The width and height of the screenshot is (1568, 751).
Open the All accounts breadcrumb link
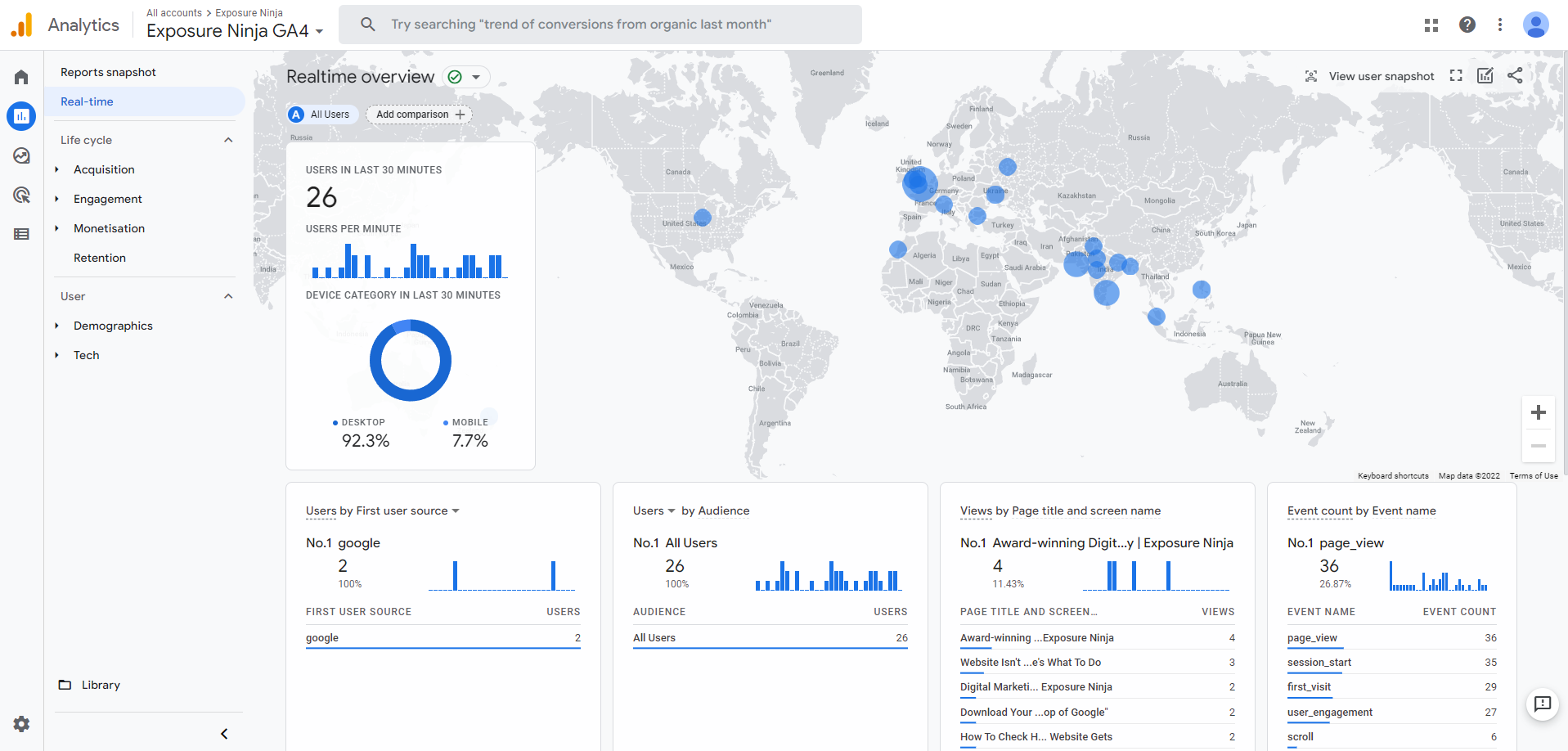coord(174,13)
